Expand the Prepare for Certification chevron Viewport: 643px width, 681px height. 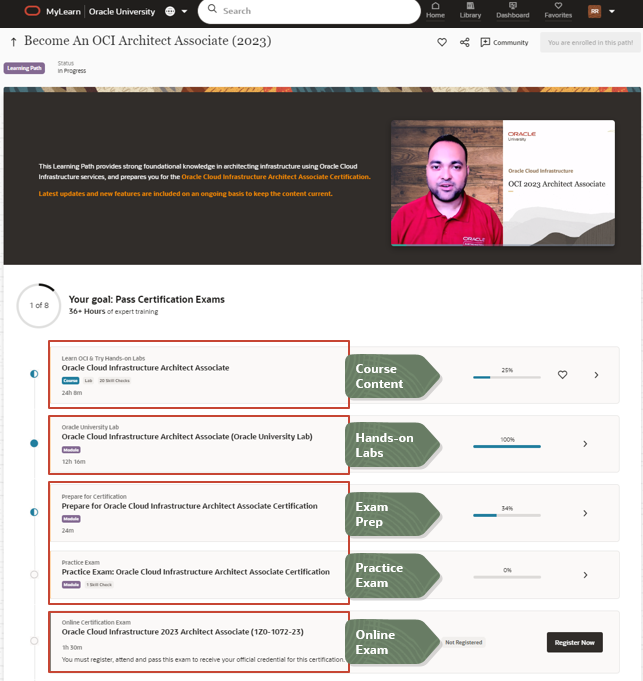[x=585, y=513]
